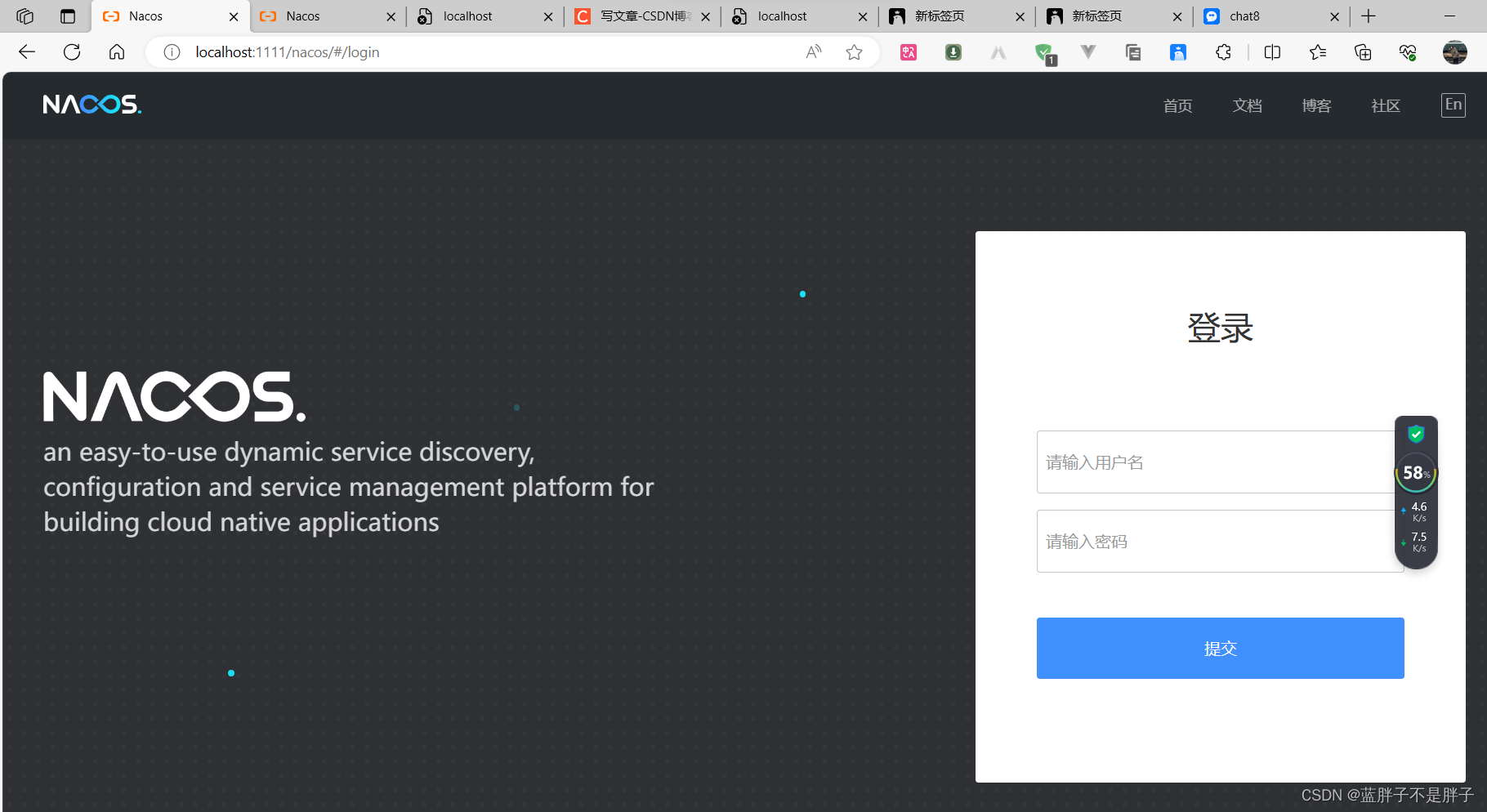Viewport: 1487px width, 812px height.
Task: Switch to the first 新标签页 tab
Action: (x=956, y=16)
